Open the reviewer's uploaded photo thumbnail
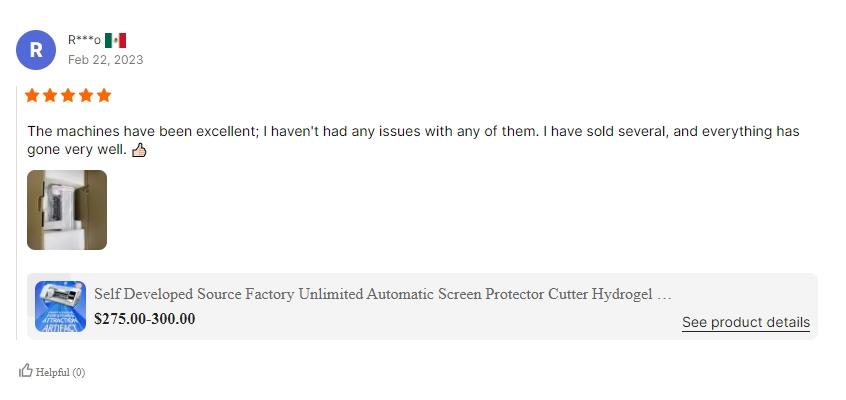846x400 pixels. pos(67,210)
